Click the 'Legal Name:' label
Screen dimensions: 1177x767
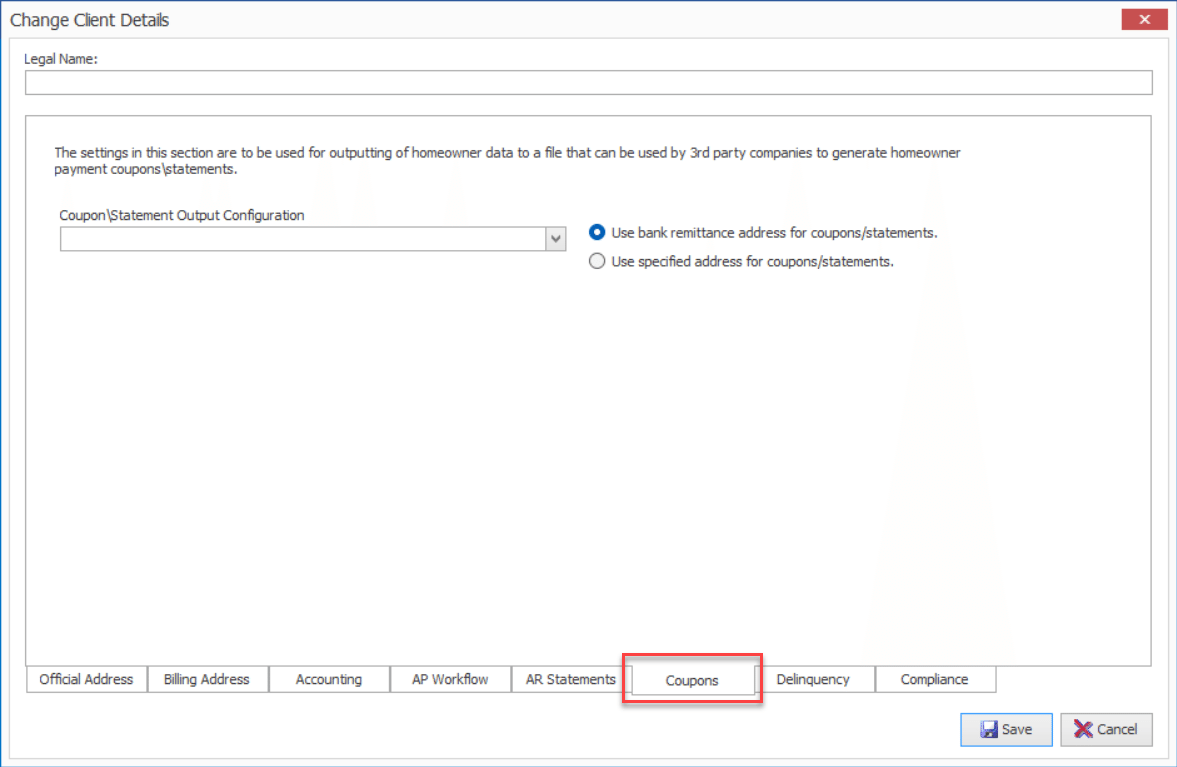click(61, 59)
